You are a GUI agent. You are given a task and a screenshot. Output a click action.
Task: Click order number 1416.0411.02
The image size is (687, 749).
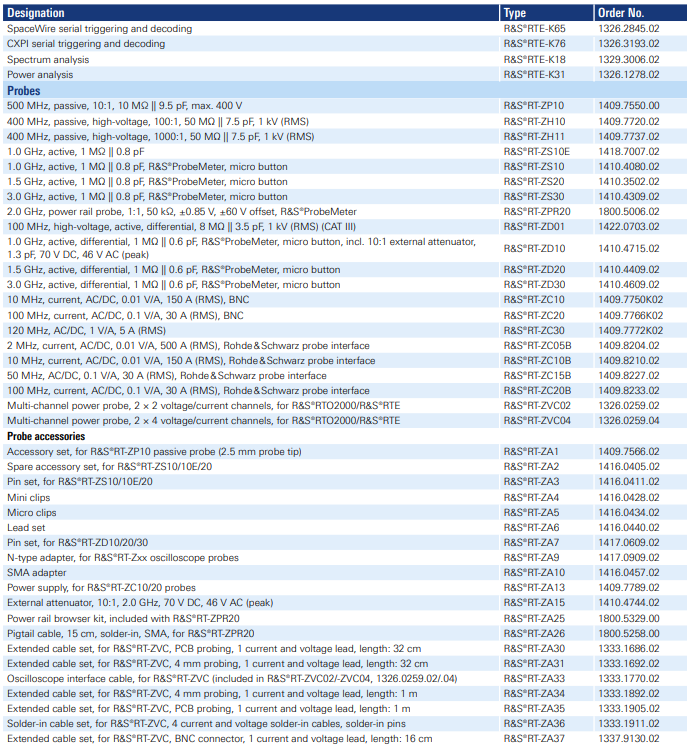point(629,482)
